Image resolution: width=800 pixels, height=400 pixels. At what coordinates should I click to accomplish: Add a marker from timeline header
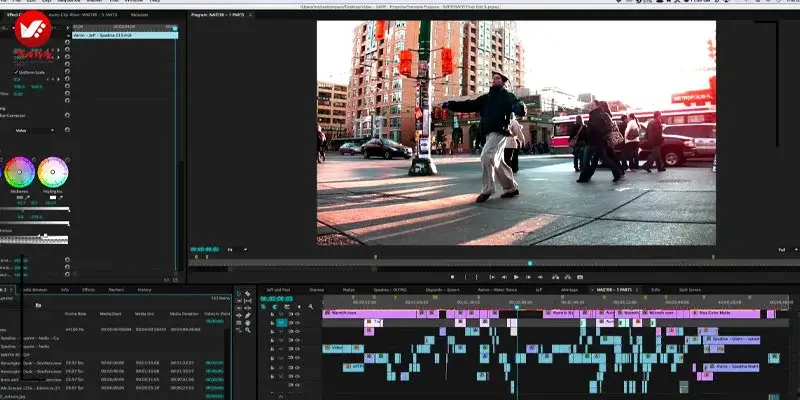tap(299, 307)
